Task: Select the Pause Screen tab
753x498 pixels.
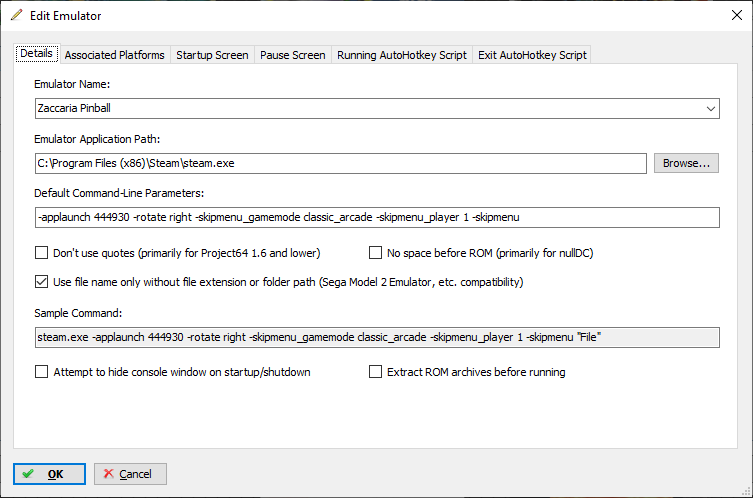Action: [x=292, y=55]
